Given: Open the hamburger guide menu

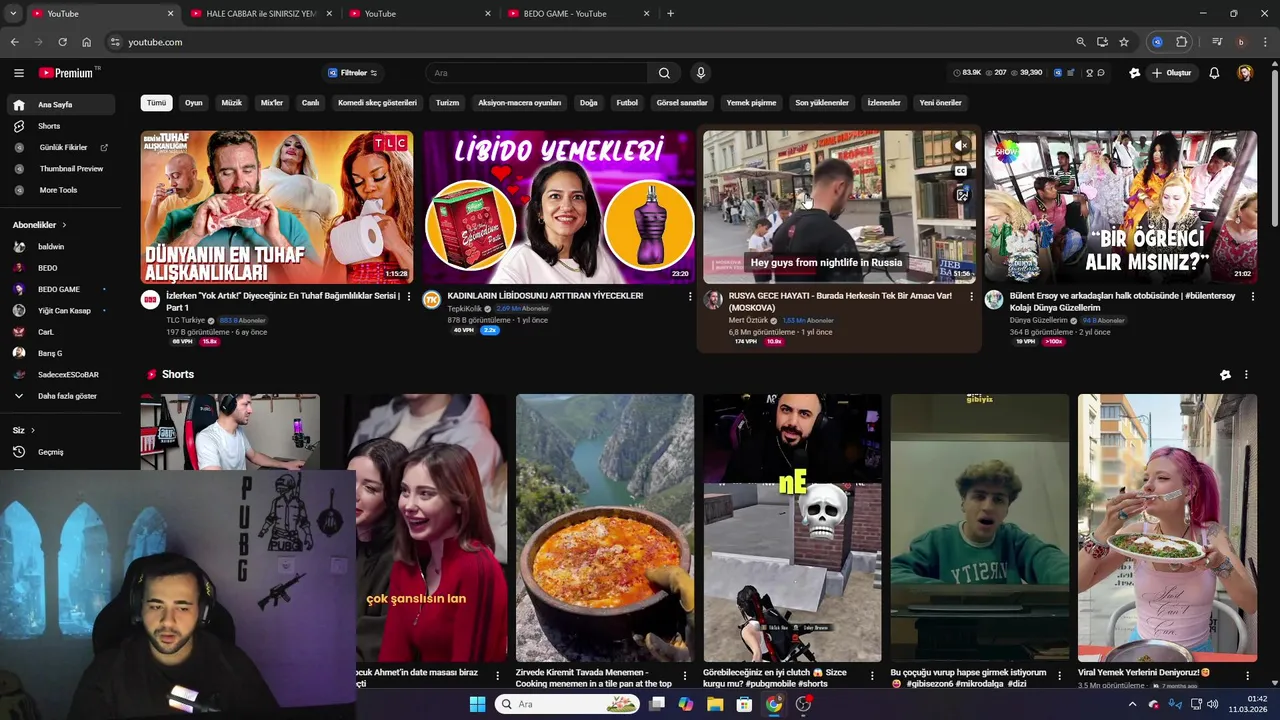Looking at the screenshot, I should pos(18,73).
